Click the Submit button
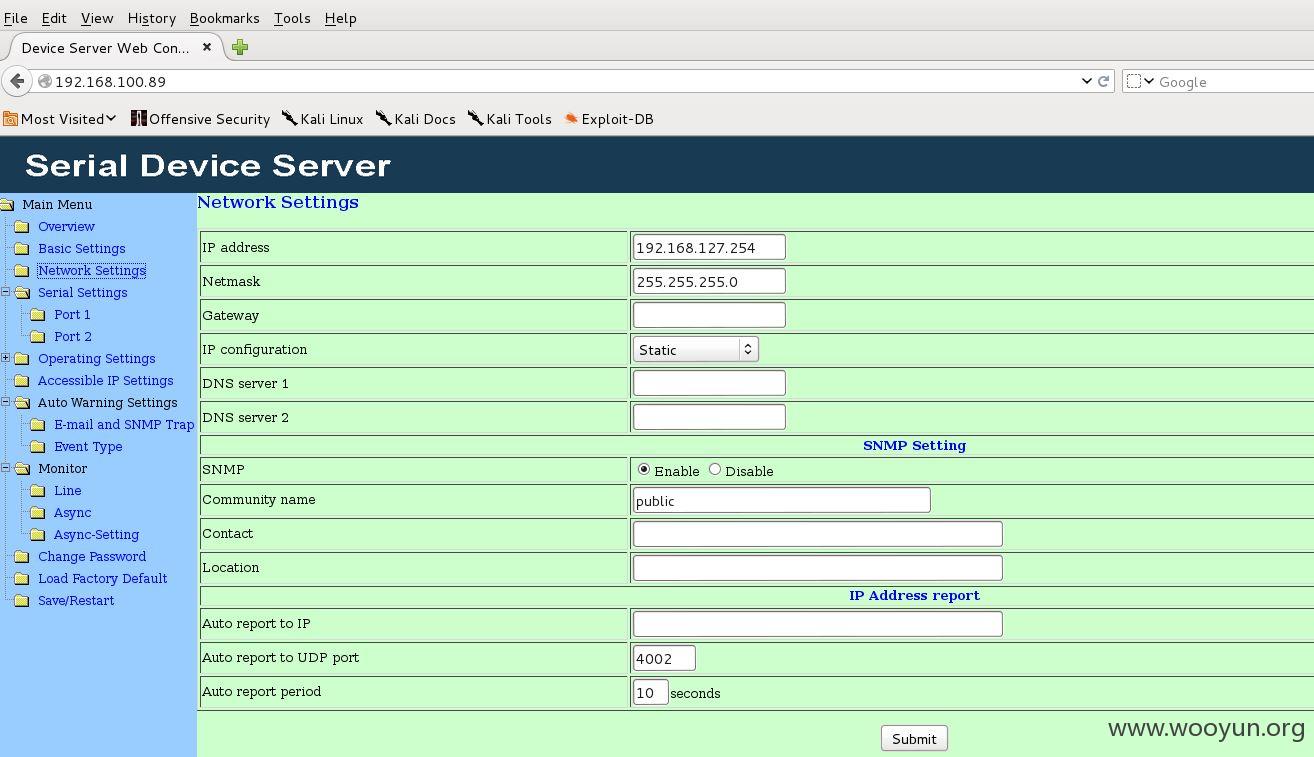This screenshot has width=1314, height=757. click(x=914, y=738)
